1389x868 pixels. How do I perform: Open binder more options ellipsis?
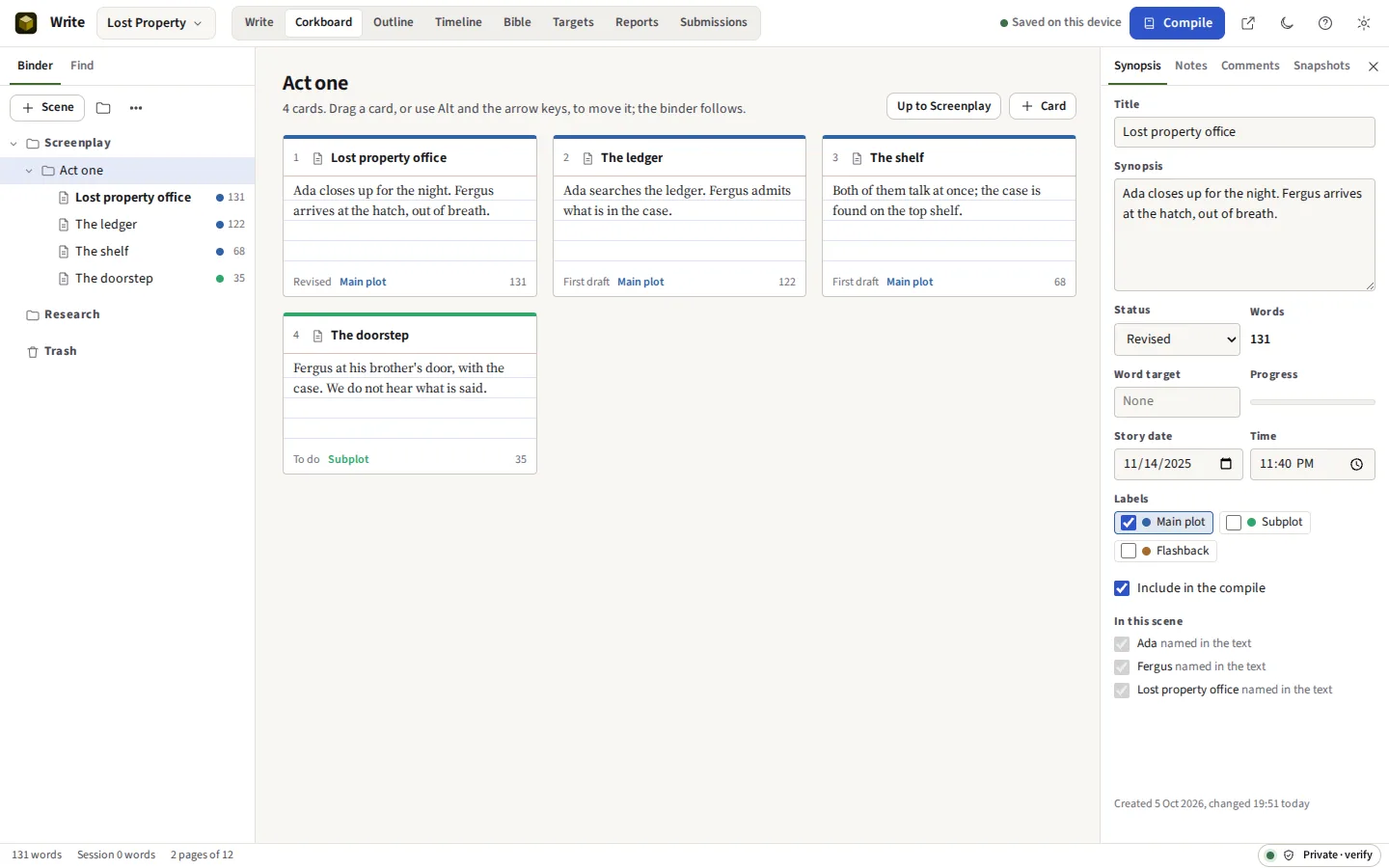point(136,108)
